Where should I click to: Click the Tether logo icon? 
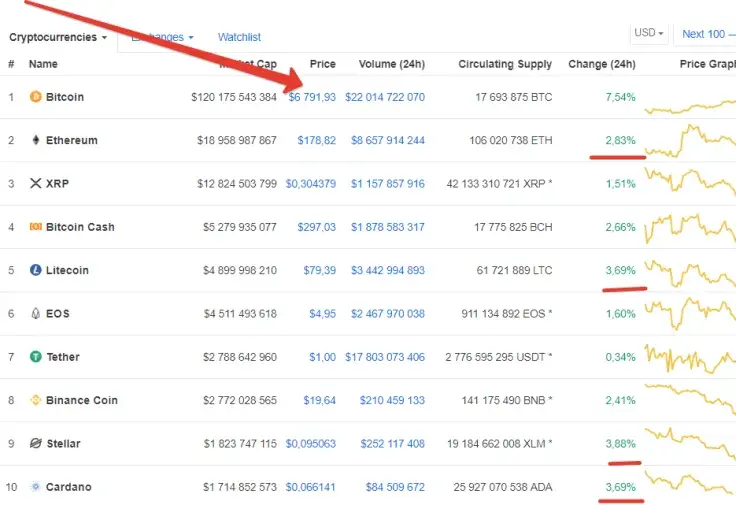36,357
